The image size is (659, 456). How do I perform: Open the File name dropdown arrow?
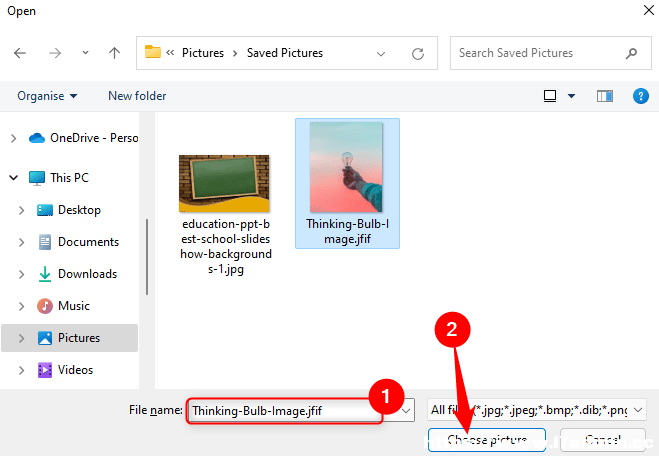406,411
